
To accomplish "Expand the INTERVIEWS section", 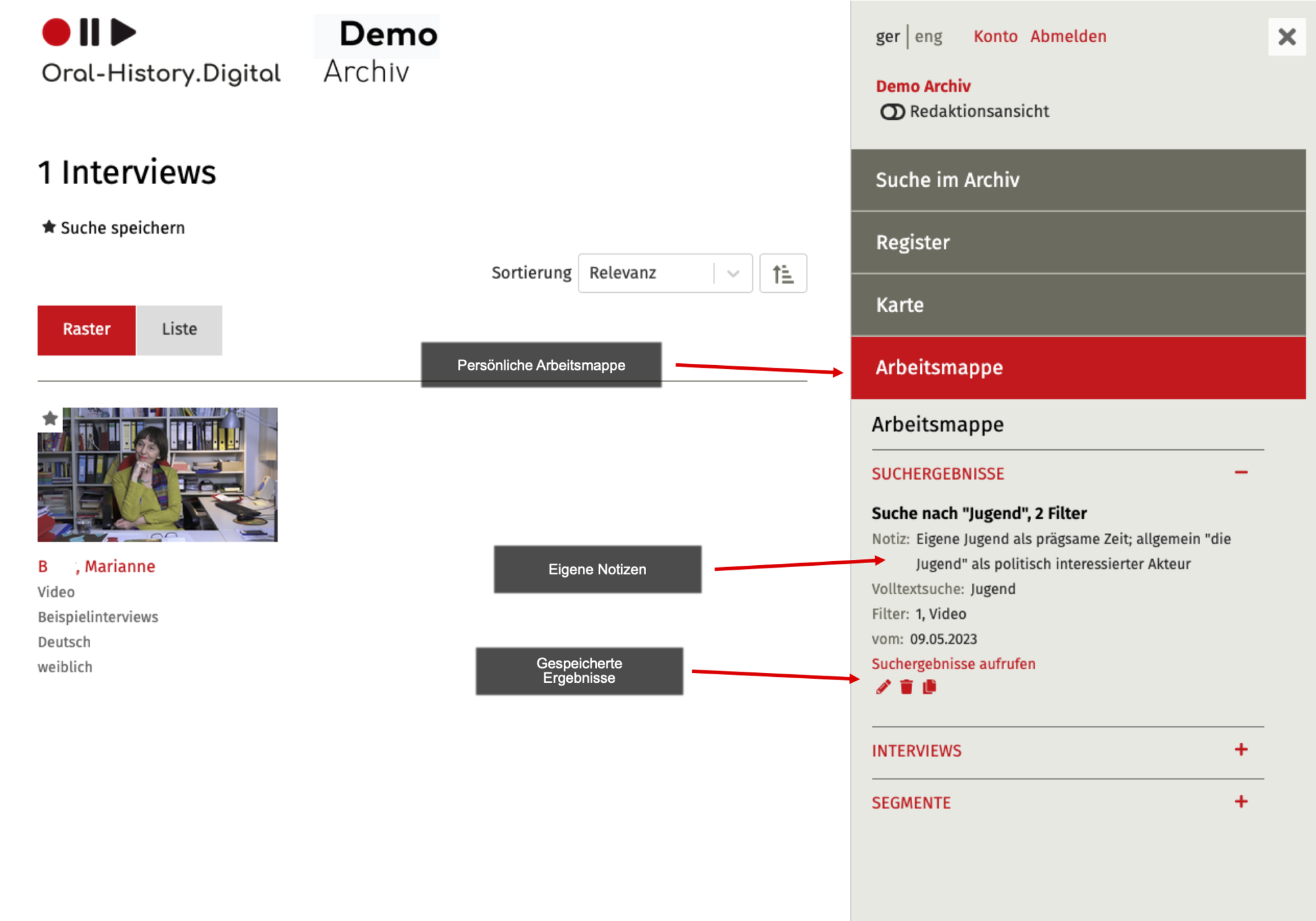I will (x=1240, y=750).
